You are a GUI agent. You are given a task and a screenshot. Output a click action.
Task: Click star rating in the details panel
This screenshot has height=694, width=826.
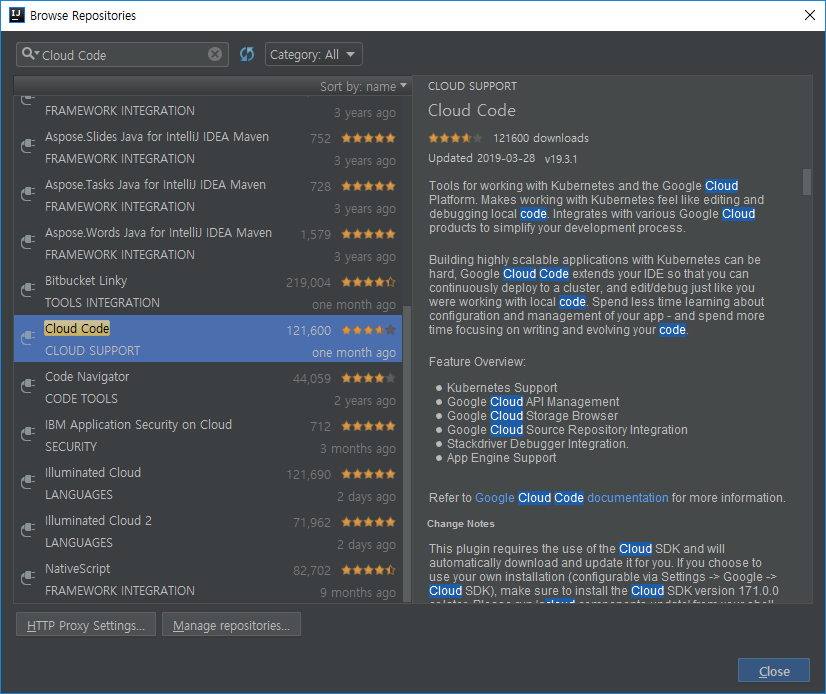point(455,138)
